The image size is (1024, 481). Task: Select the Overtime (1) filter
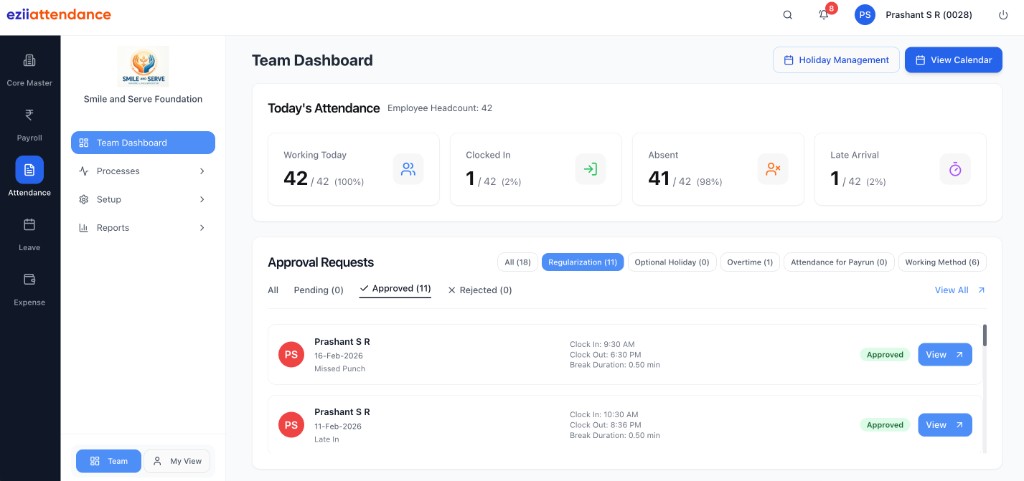tap(750, 262)
